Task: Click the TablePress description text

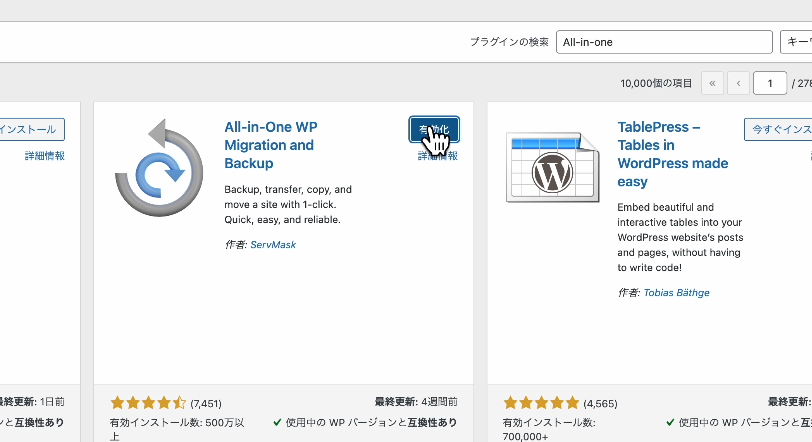Action: tap(680, 237)
